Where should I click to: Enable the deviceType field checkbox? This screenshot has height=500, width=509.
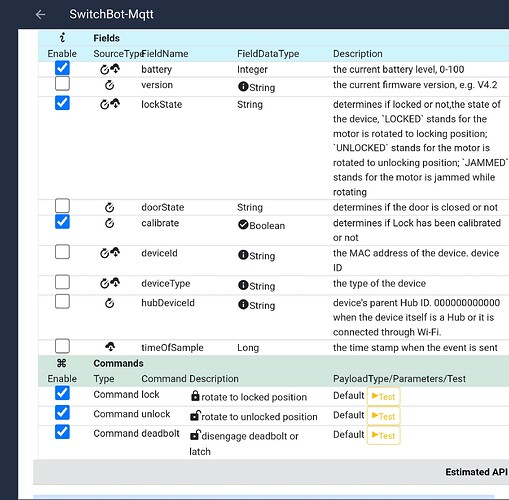[x=62, y=282]
